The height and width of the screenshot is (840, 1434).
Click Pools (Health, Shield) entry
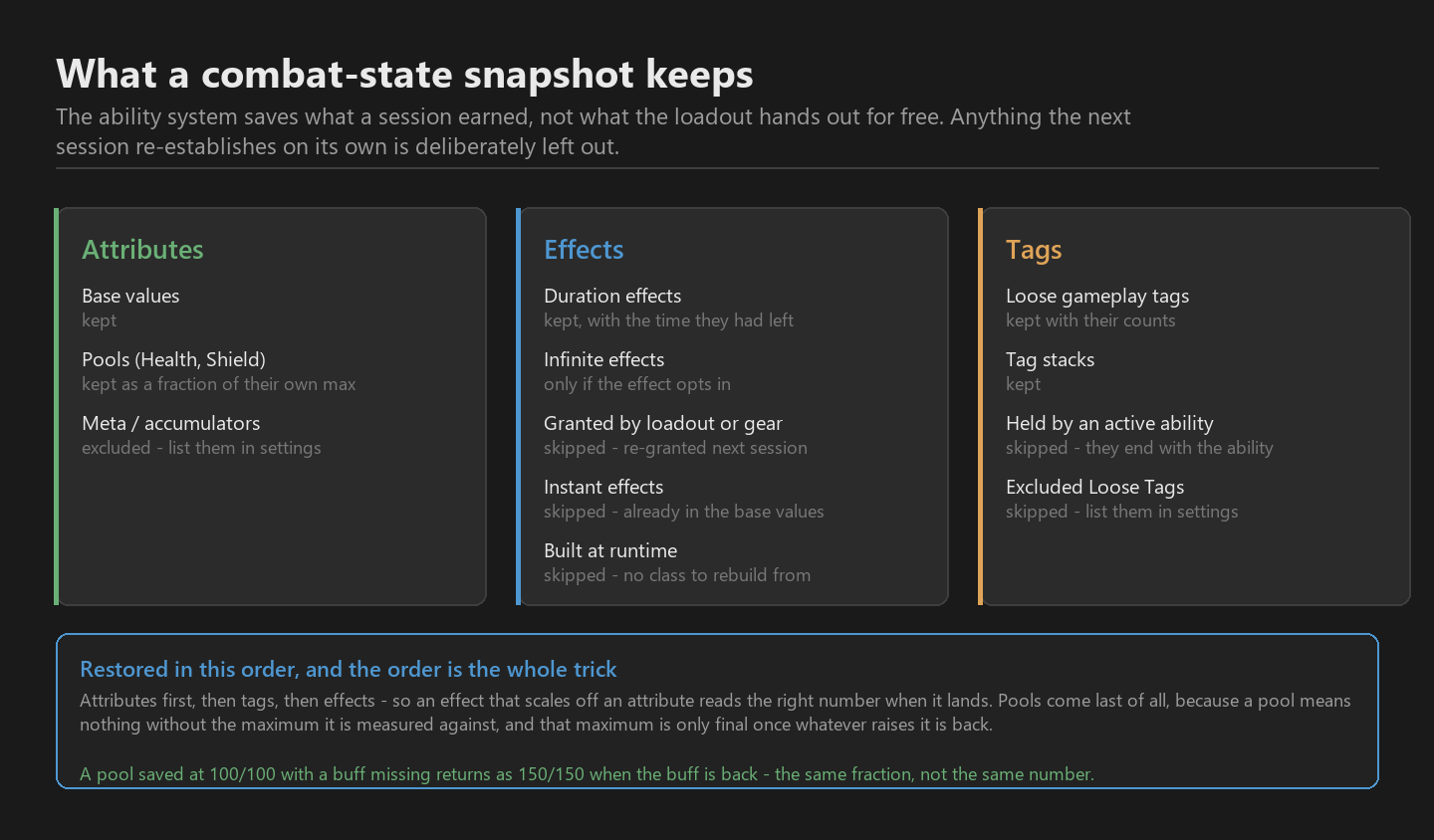(173, 359)
